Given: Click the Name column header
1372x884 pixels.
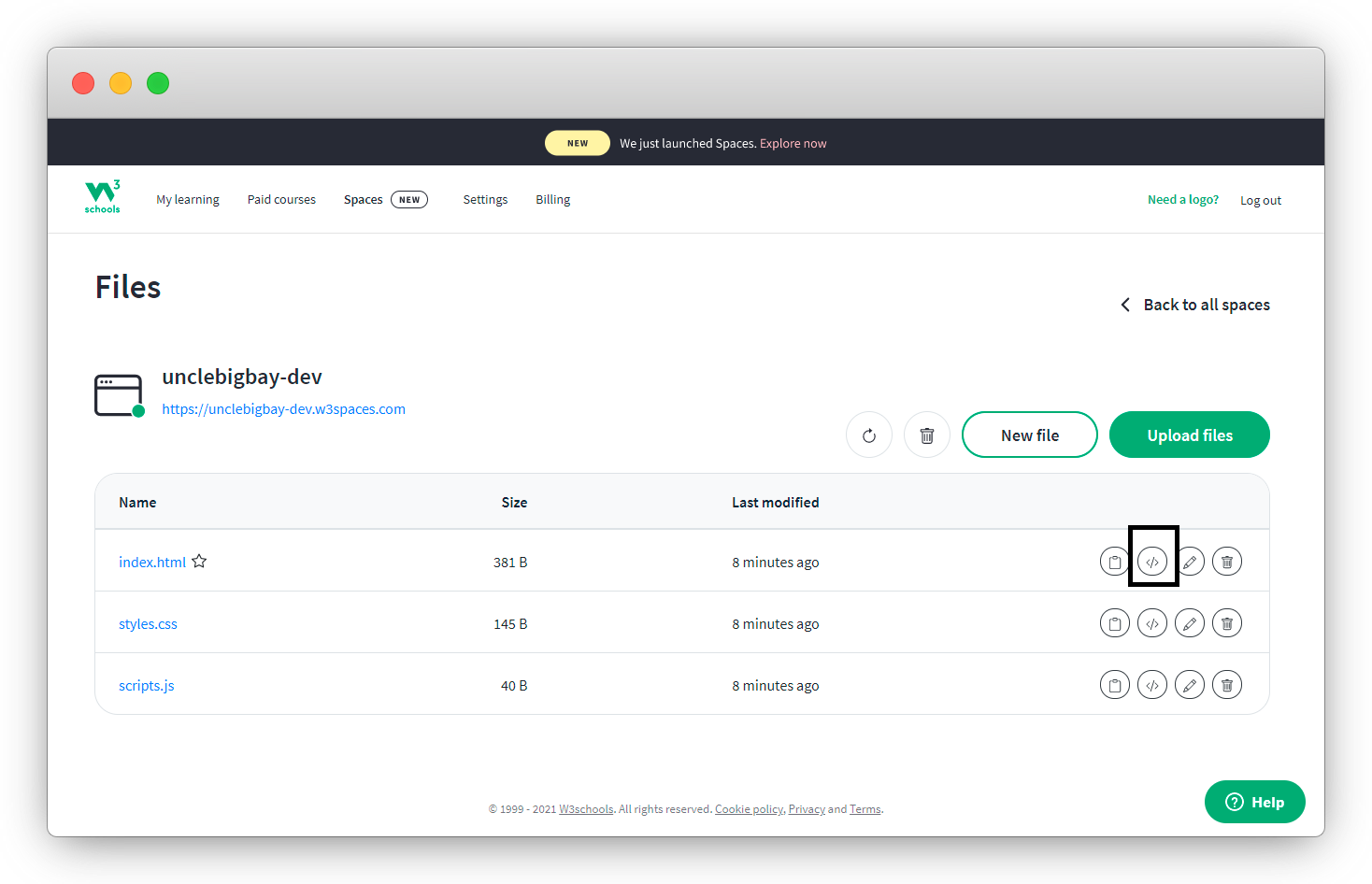Looking at the screenshot, I should [x=137, y=503].
